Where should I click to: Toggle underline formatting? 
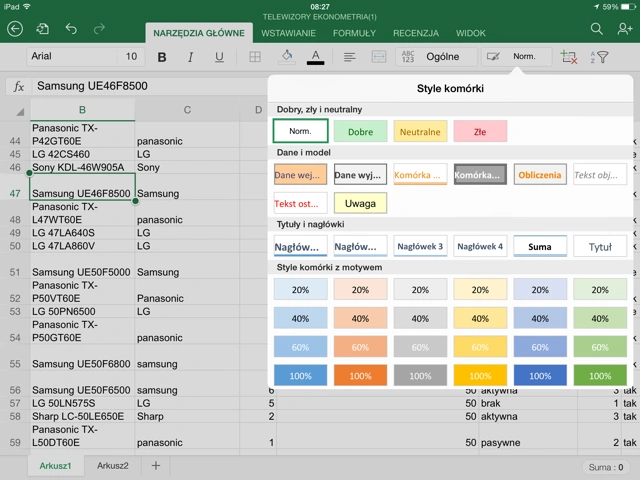click(x=219, y=57)
